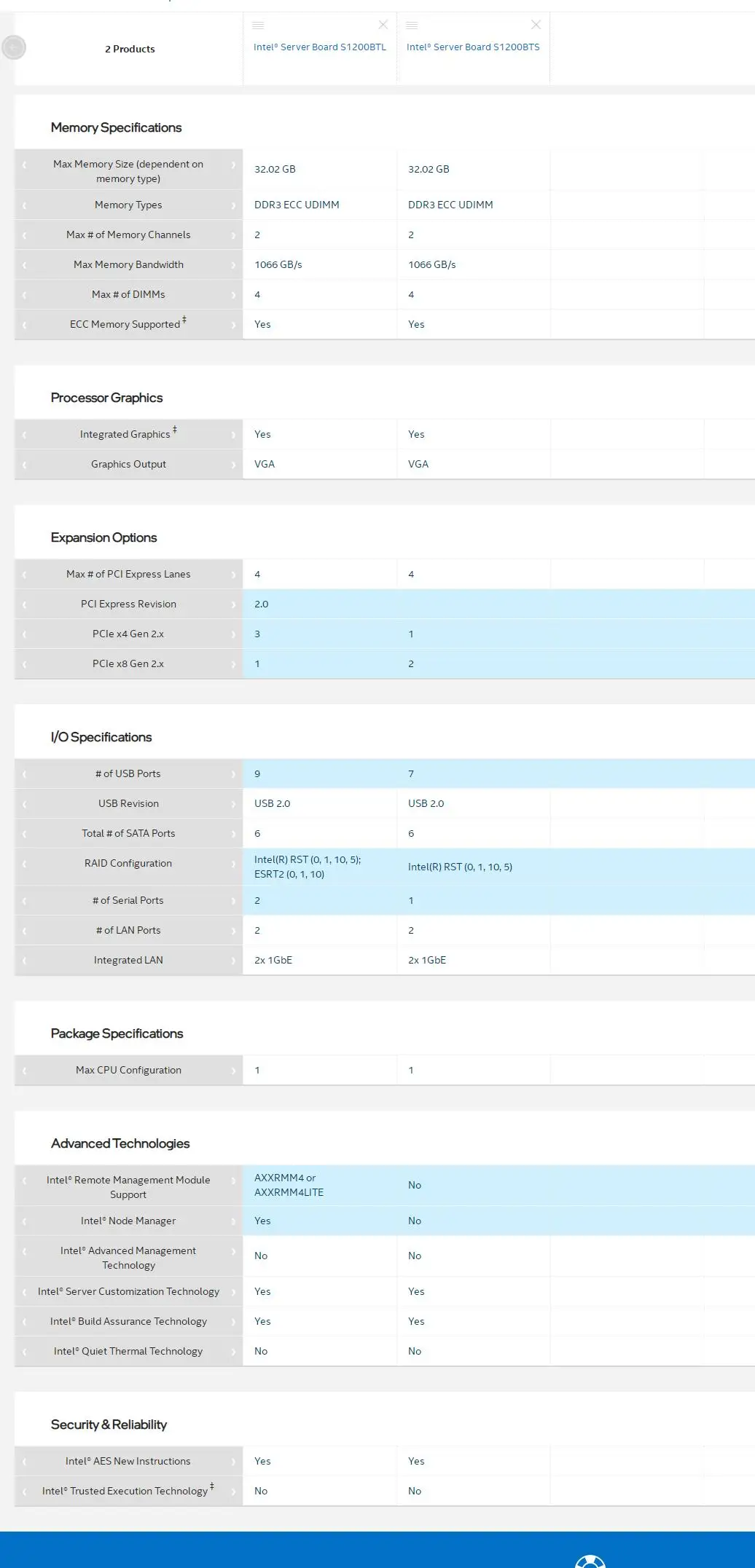Click footnote mark after Intel Trusted Execution Technology
Screen dimensions: 755x1568
(x=211, y=1486)
